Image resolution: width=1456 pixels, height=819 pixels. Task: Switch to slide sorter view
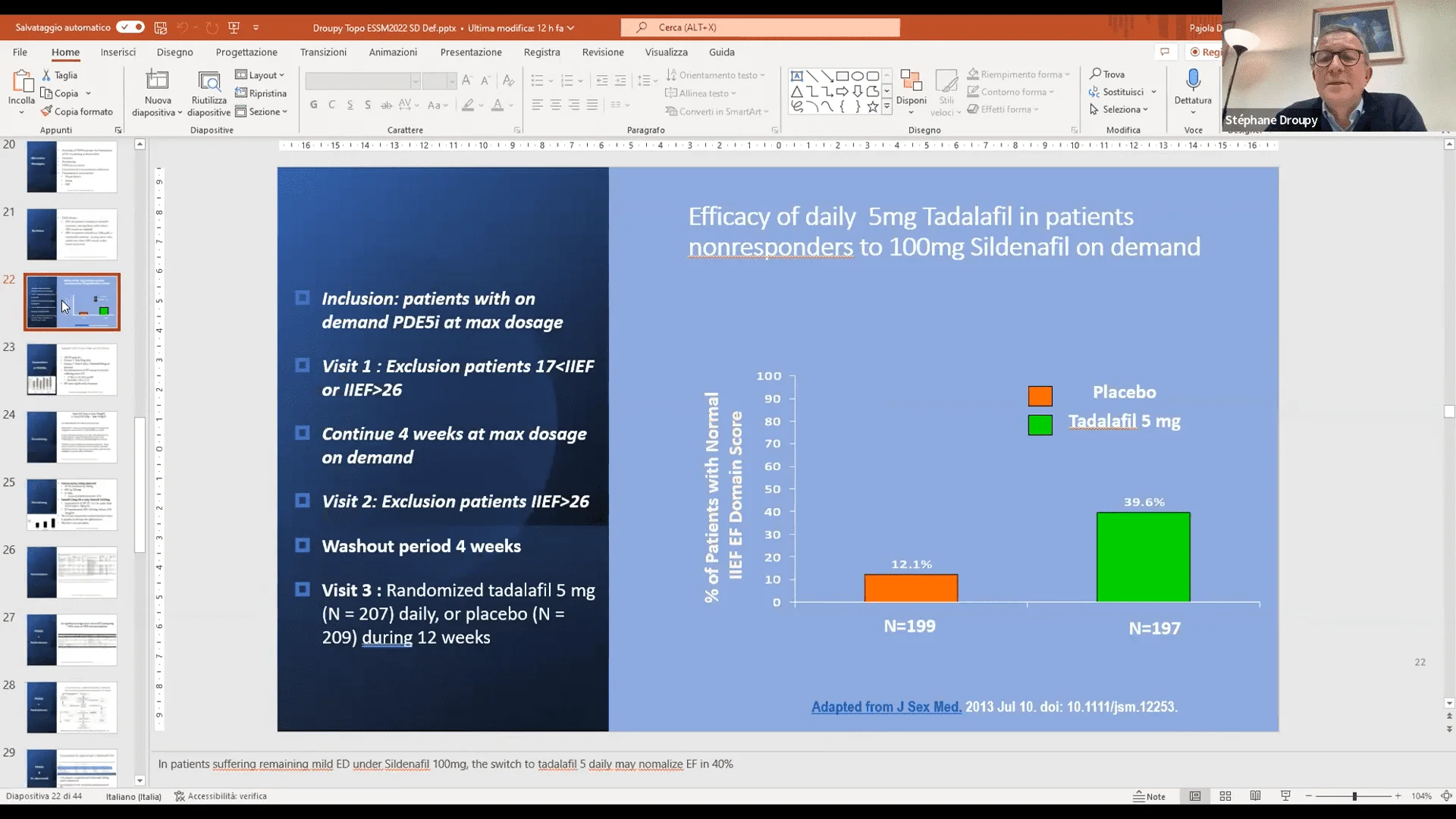coord(1225,796)
